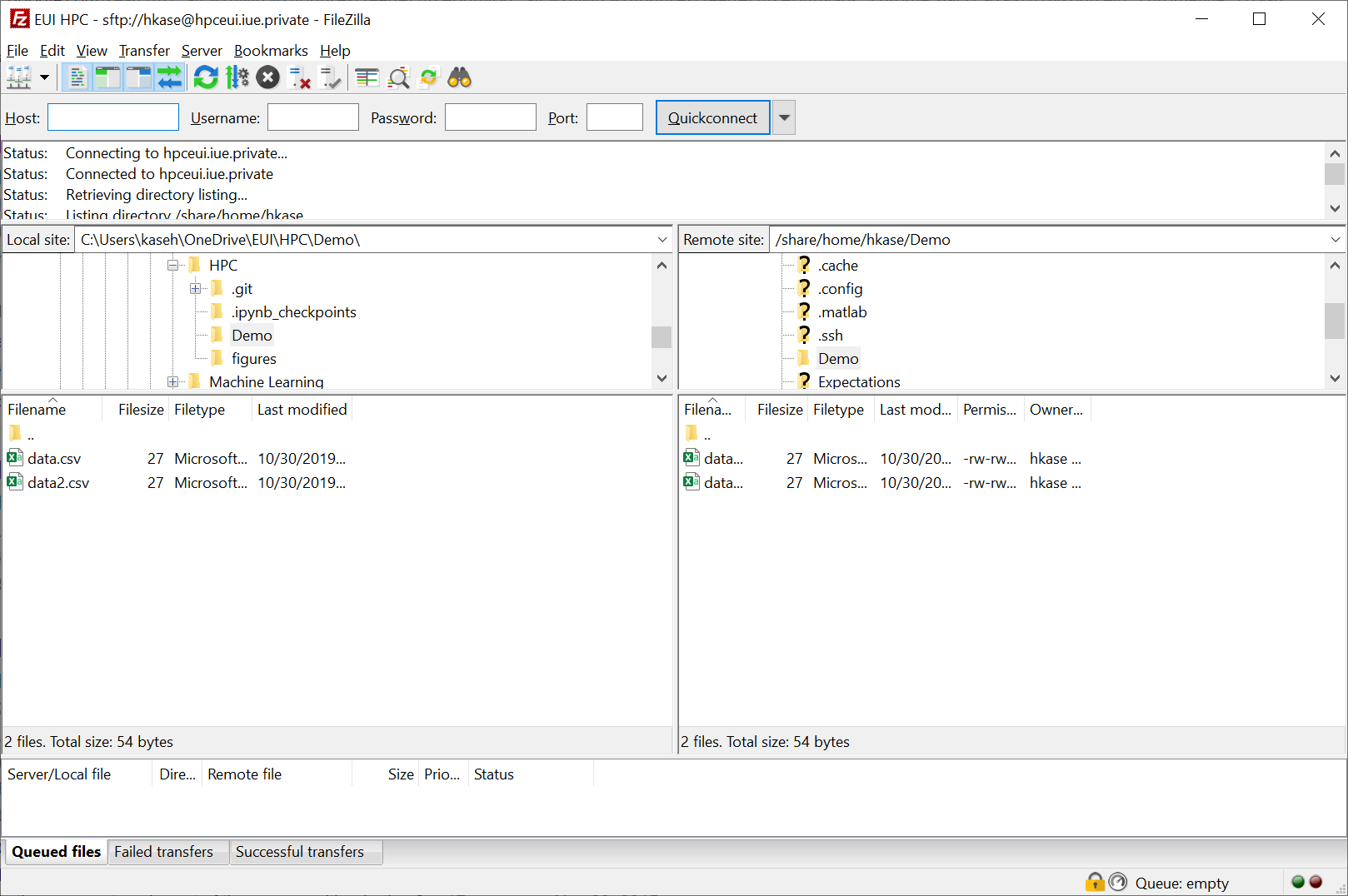Viewport: 1348px width, 896px height.
Task: Sort local files by Filename column
Action: click(x=52, y=409)
